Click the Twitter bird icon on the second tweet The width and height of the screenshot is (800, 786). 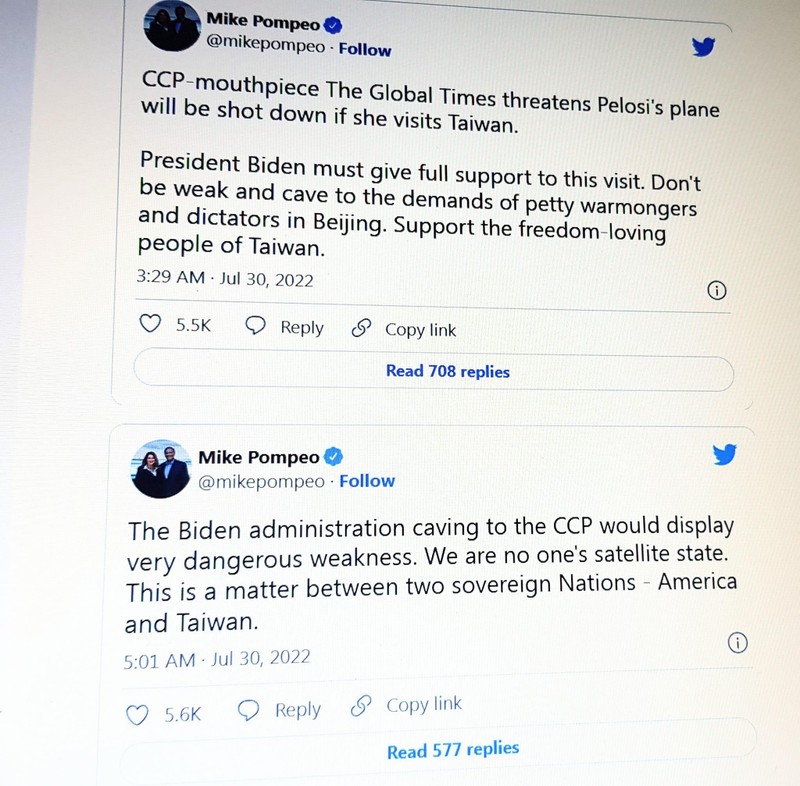(724, 454)
